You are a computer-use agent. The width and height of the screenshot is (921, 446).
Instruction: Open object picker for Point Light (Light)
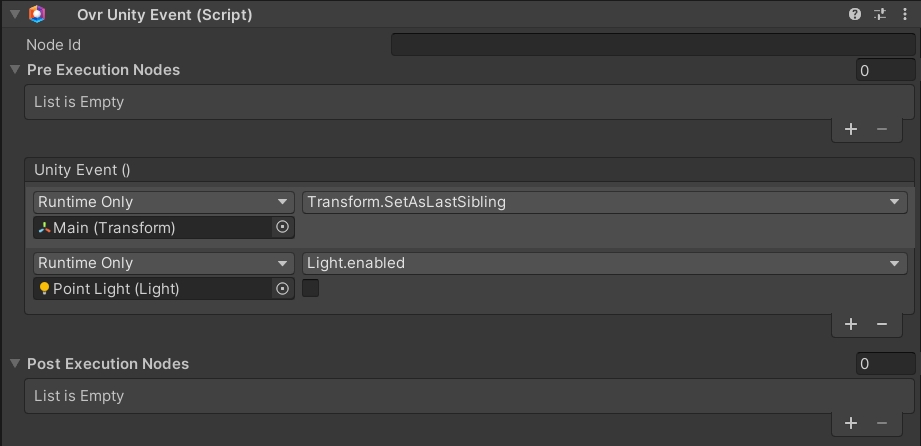282,289
